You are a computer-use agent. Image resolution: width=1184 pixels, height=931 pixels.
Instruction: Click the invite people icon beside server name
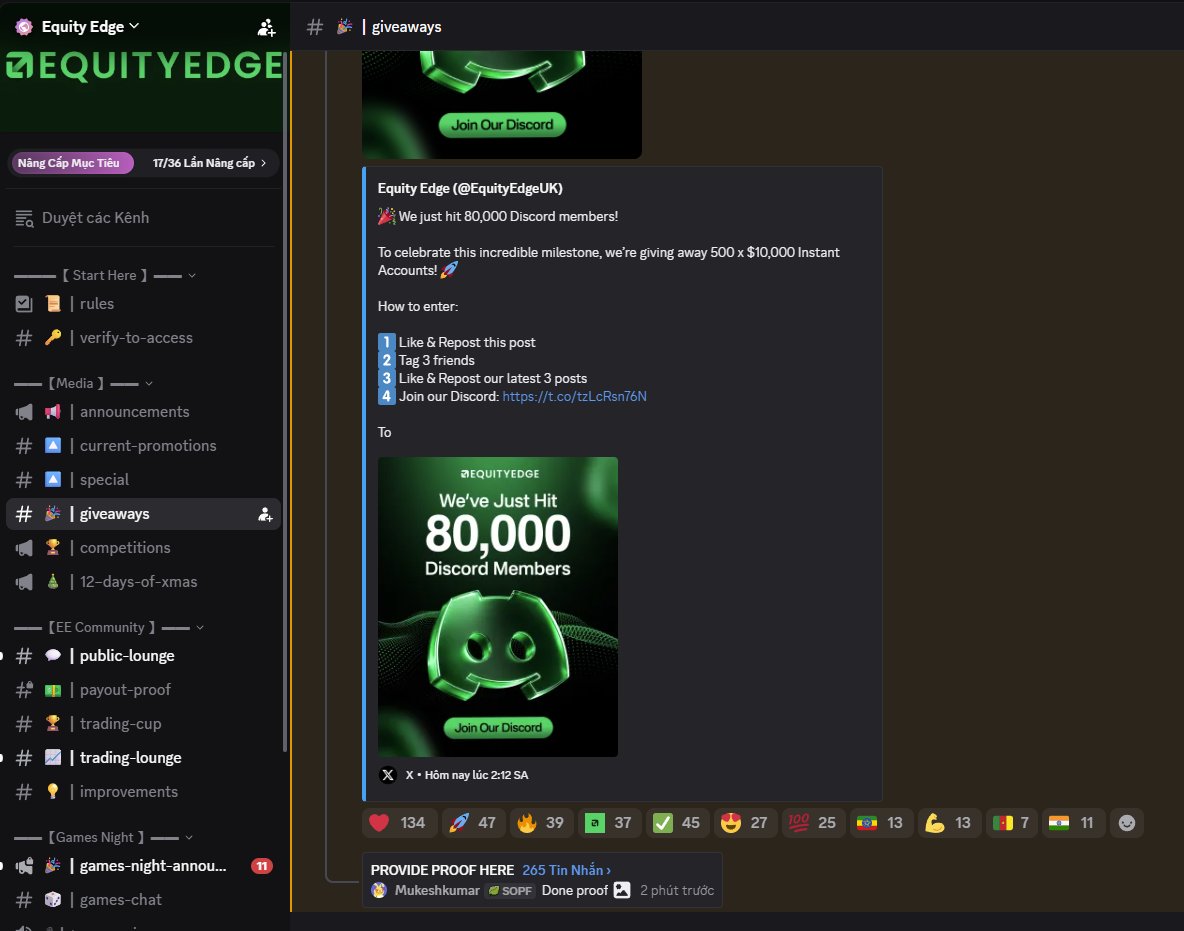click(266, 28)
